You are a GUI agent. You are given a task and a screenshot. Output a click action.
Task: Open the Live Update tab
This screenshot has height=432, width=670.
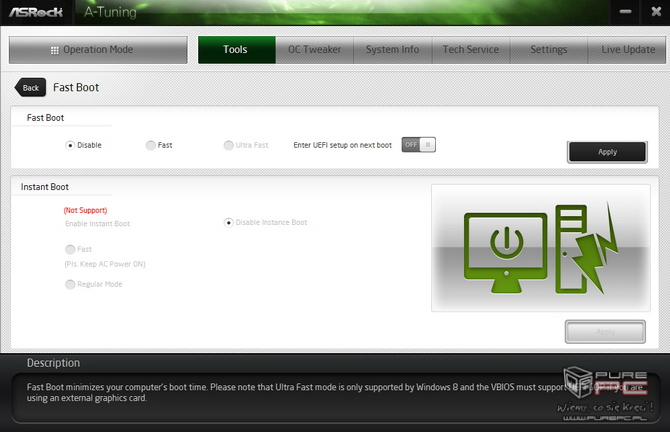click(x=627, y=50)
